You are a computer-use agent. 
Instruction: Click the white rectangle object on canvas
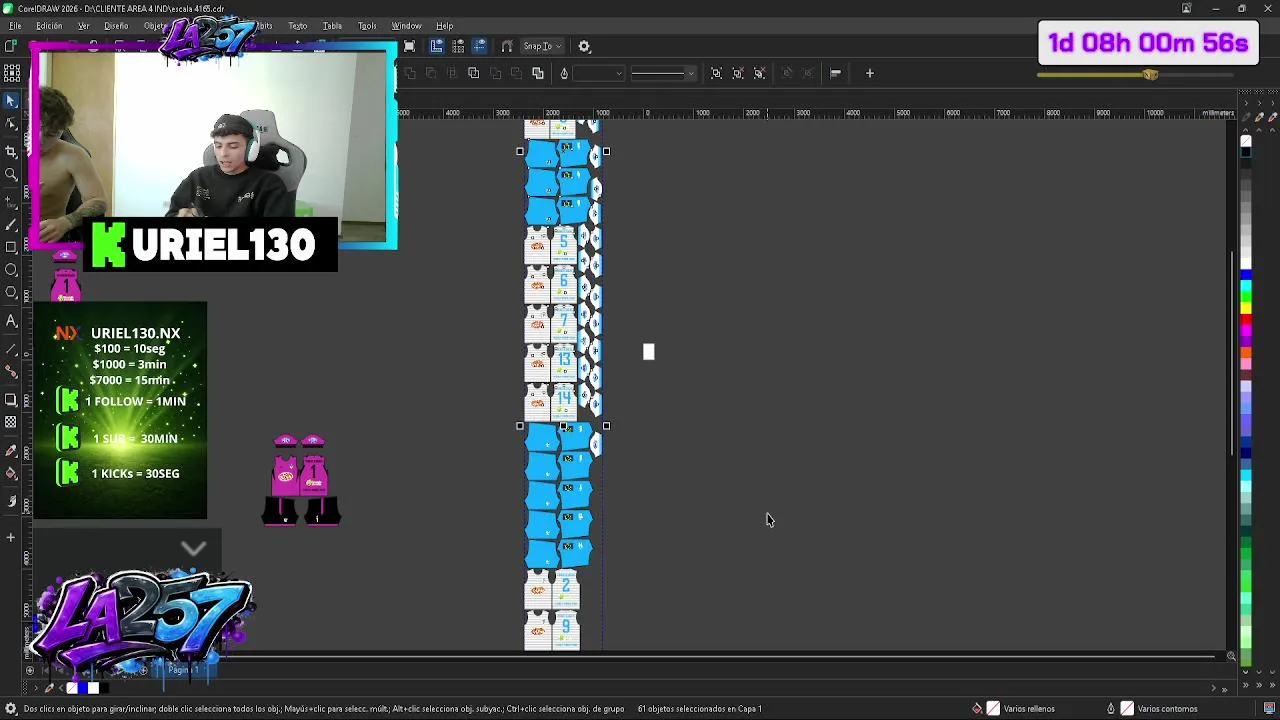[x=648, y=351]
